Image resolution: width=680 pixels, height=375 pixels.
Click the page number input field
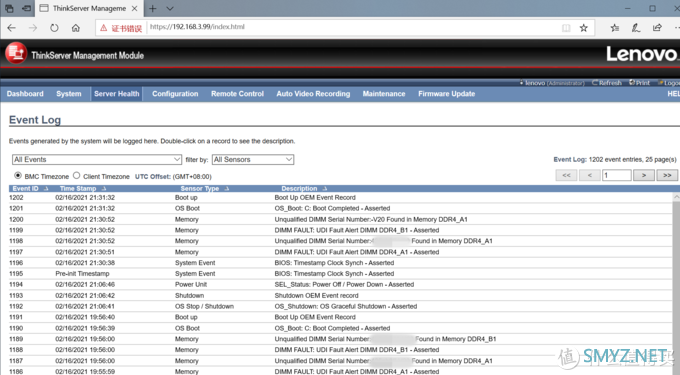(x=617, y=175)
